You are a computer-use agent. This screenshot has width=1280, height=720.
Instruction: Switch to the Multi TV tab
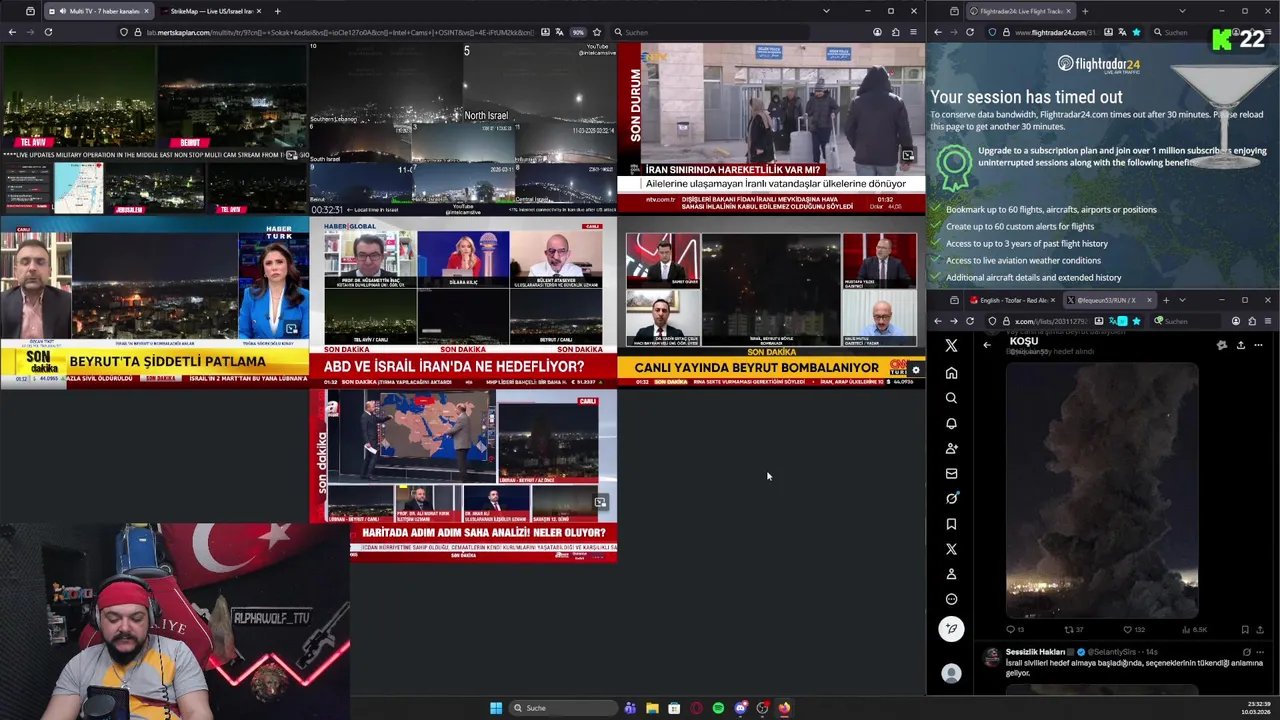(98, 11)
